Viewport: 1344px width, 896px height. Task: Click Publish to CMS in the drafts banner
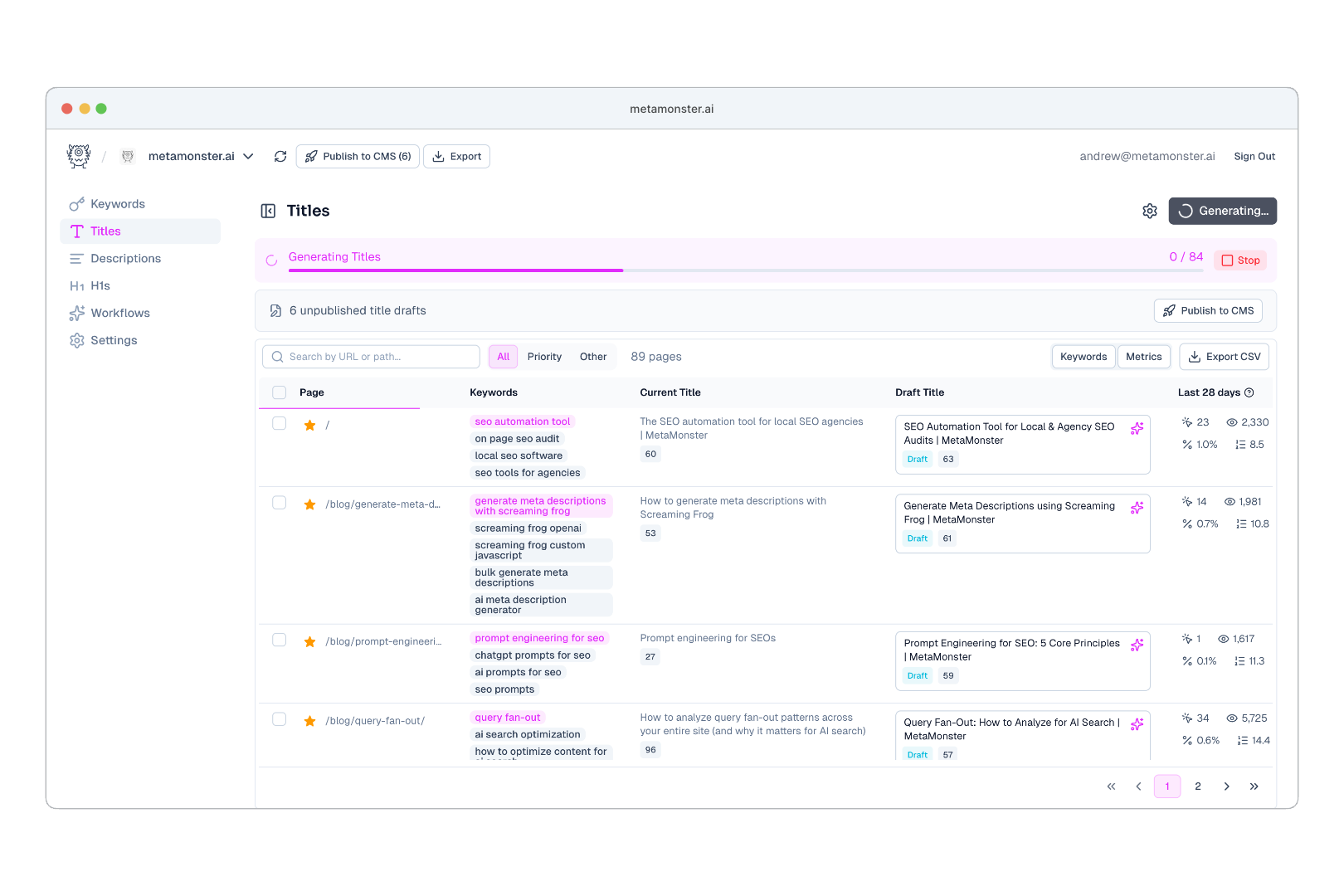(1208, 310)
